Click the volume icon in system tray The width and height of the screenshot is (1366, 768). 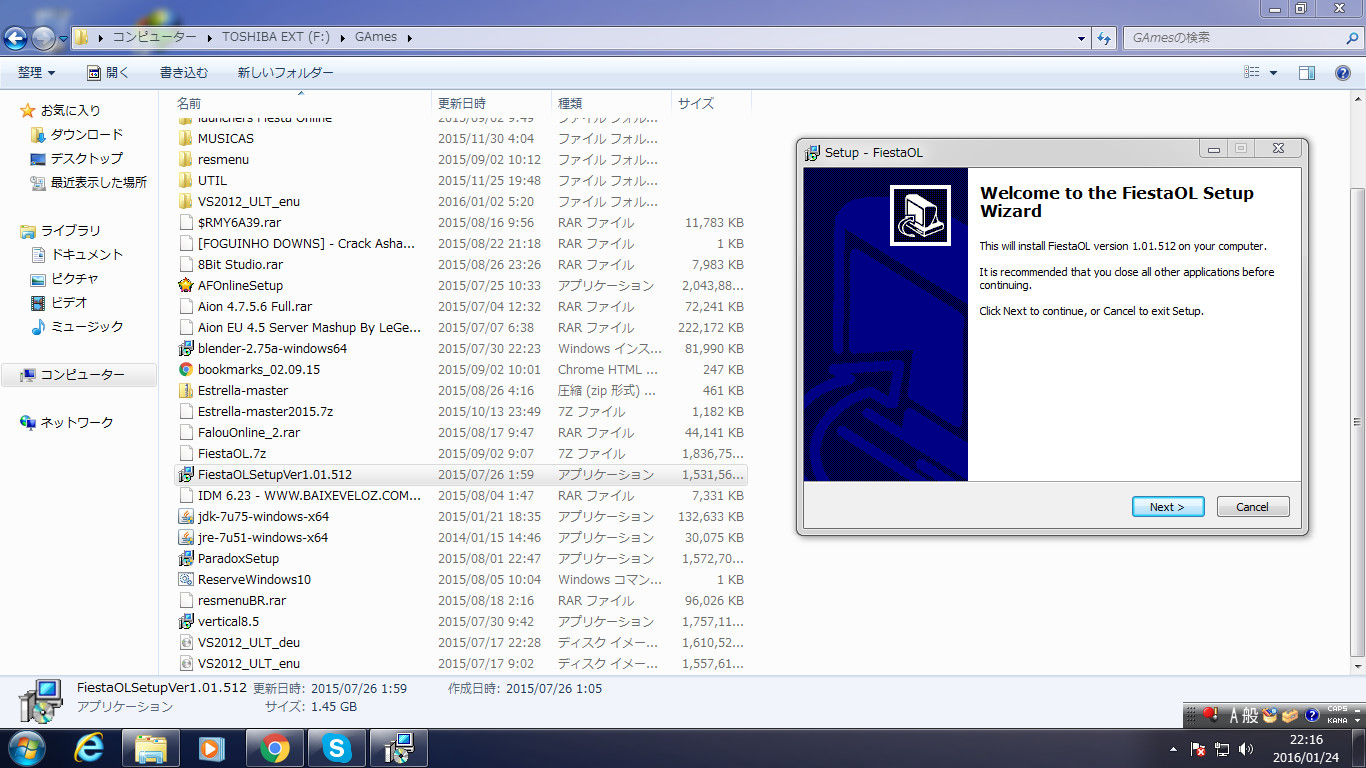click(1246, 748)
